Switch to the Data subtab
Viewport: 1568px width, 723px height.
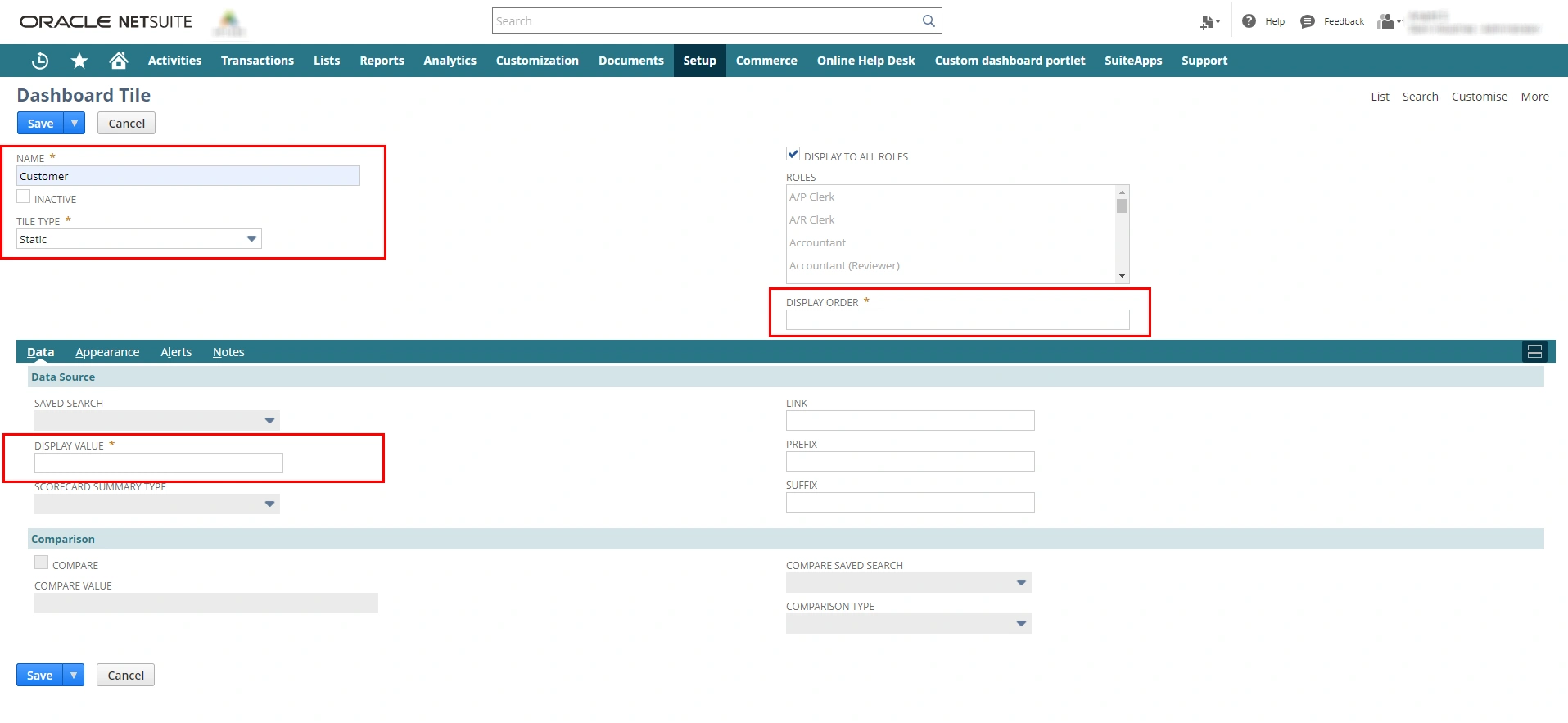40,352
